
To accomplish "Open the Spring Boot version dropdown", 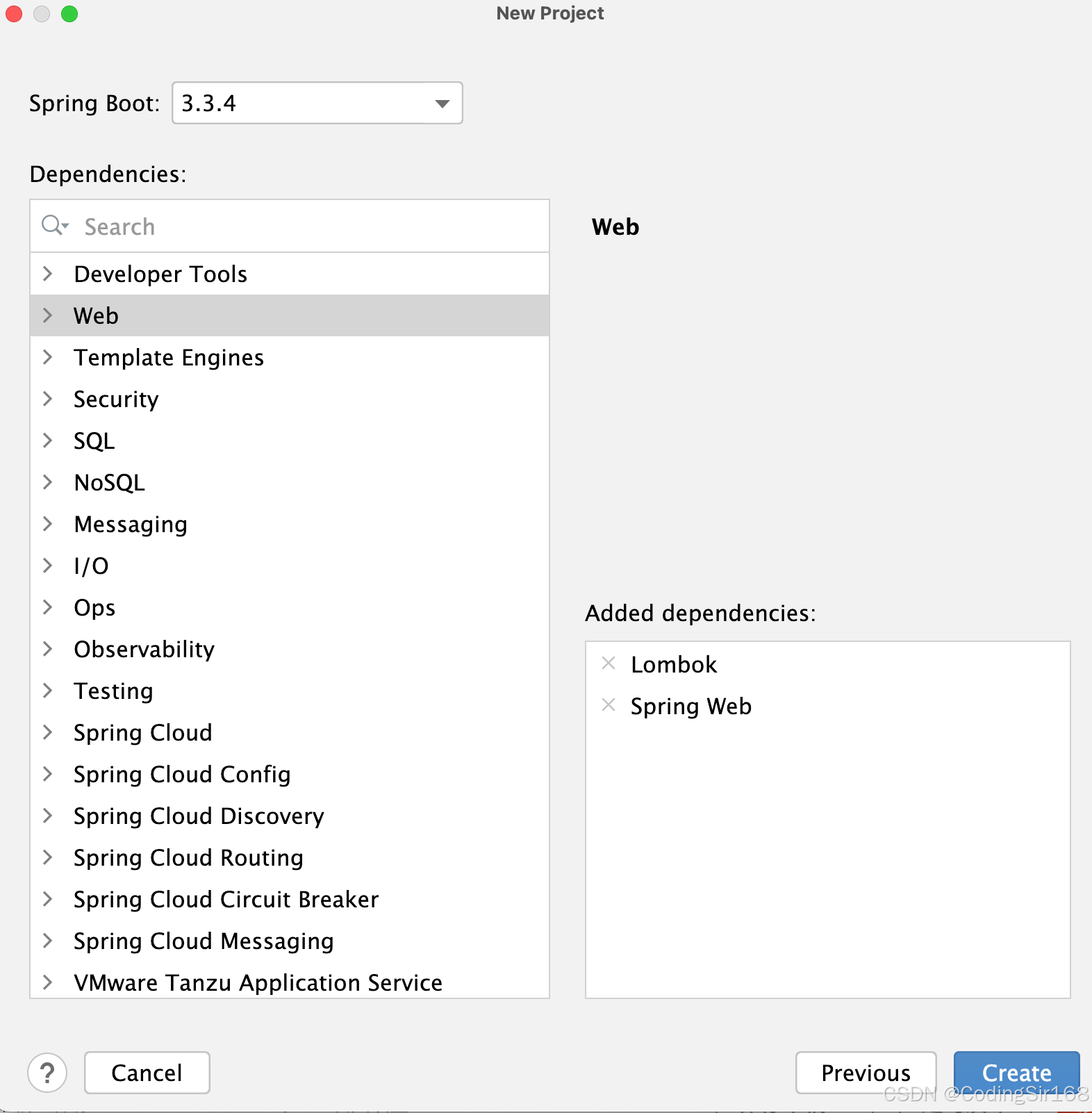I will tap(317, 103).
